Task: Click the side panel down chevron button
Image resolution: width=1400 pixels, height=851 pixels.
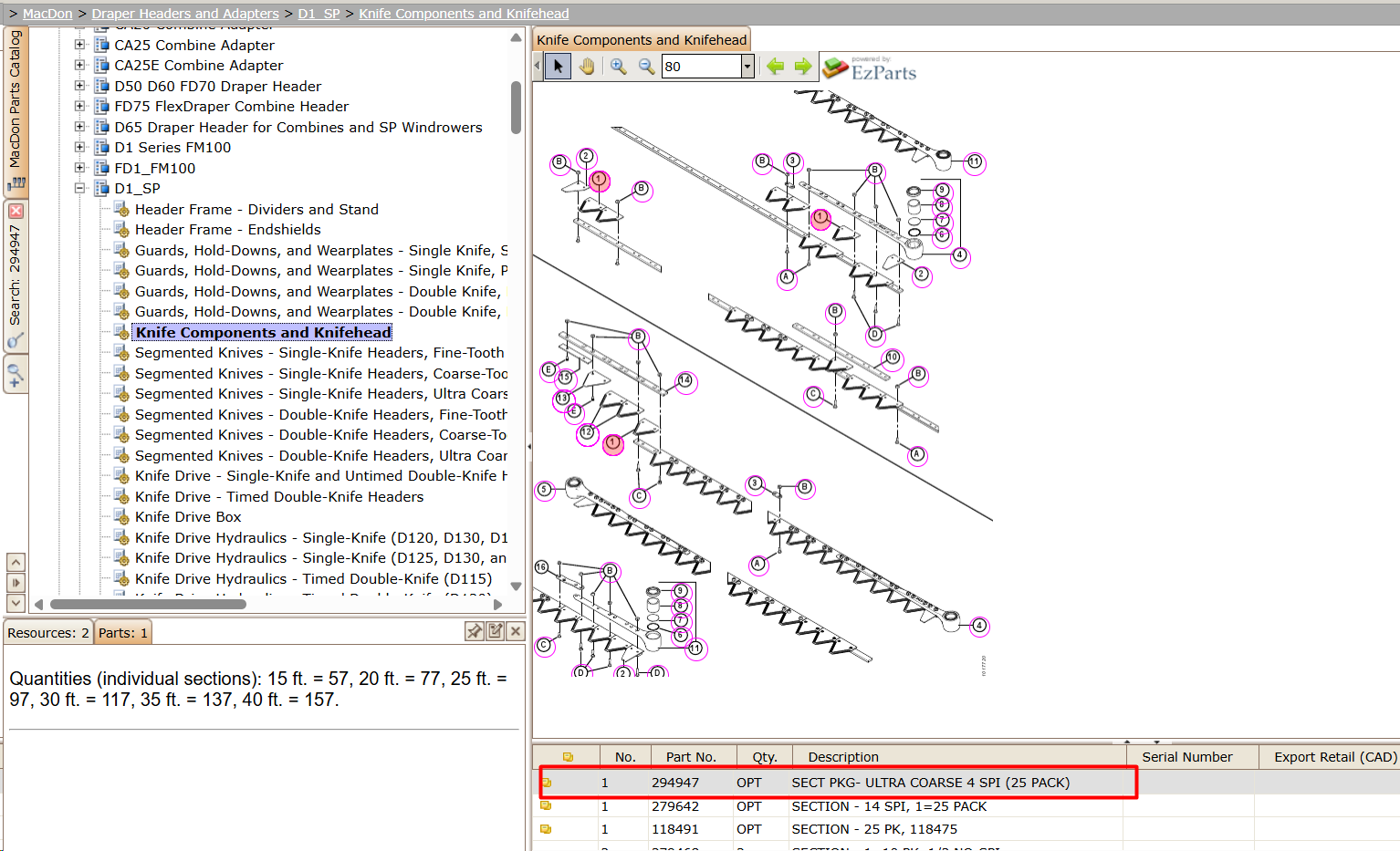Action: (16, 603)
